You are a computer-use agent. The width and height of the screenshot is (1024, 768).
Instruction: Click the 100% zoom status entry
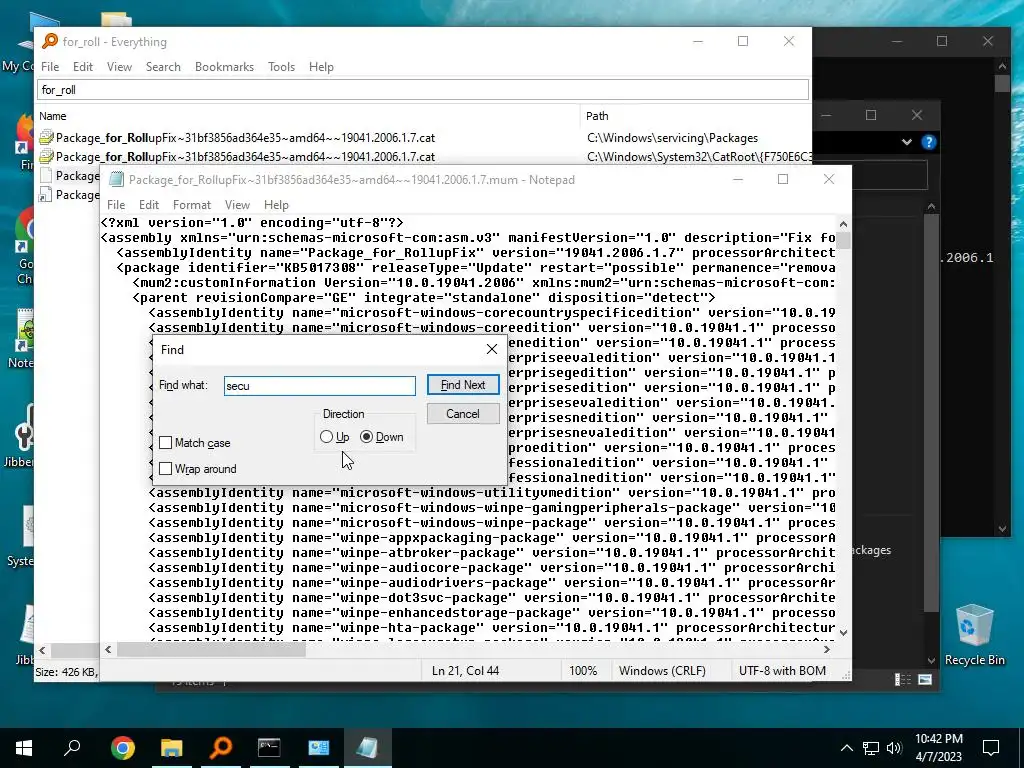(x=583, y=671)
